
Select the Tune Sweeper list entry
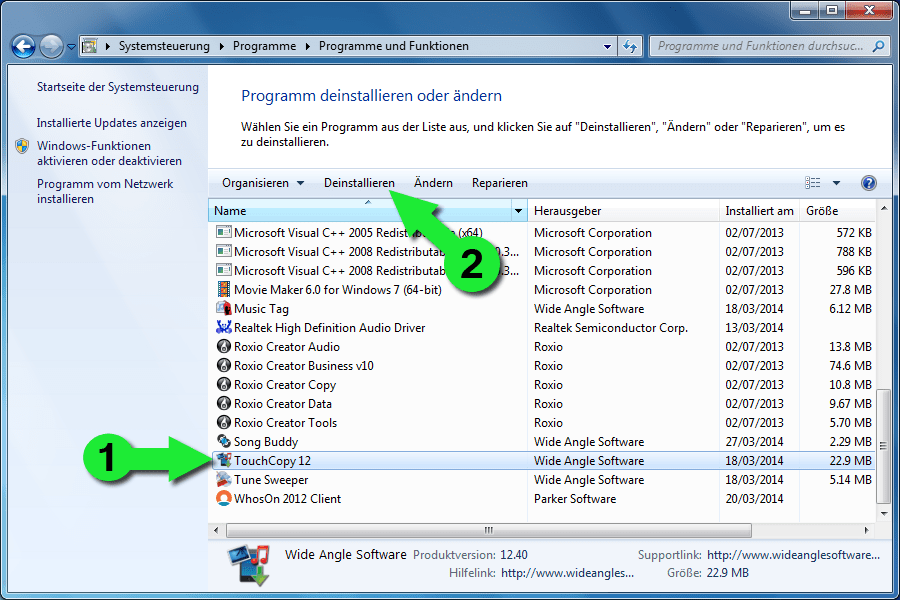coord(542,479)
